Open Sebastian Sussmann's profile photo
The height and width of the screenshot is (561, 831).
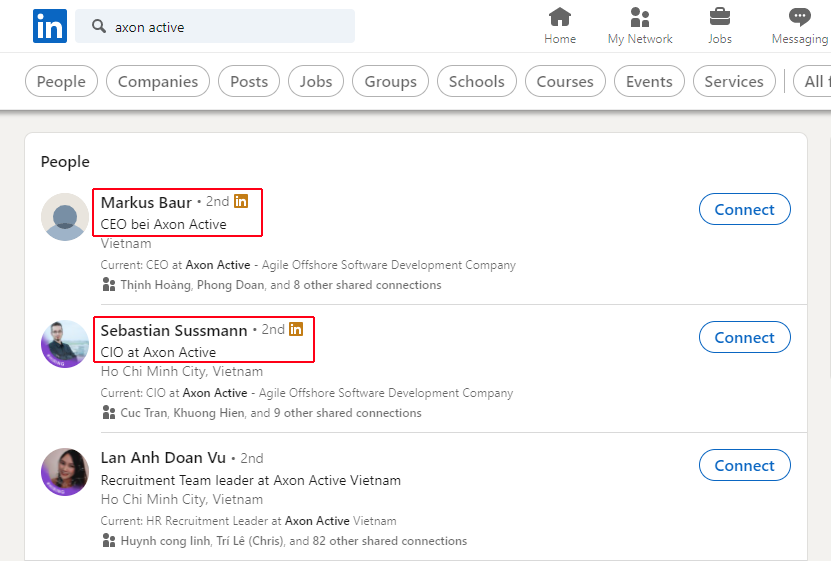pyautogui.click(x=65, y=344)
